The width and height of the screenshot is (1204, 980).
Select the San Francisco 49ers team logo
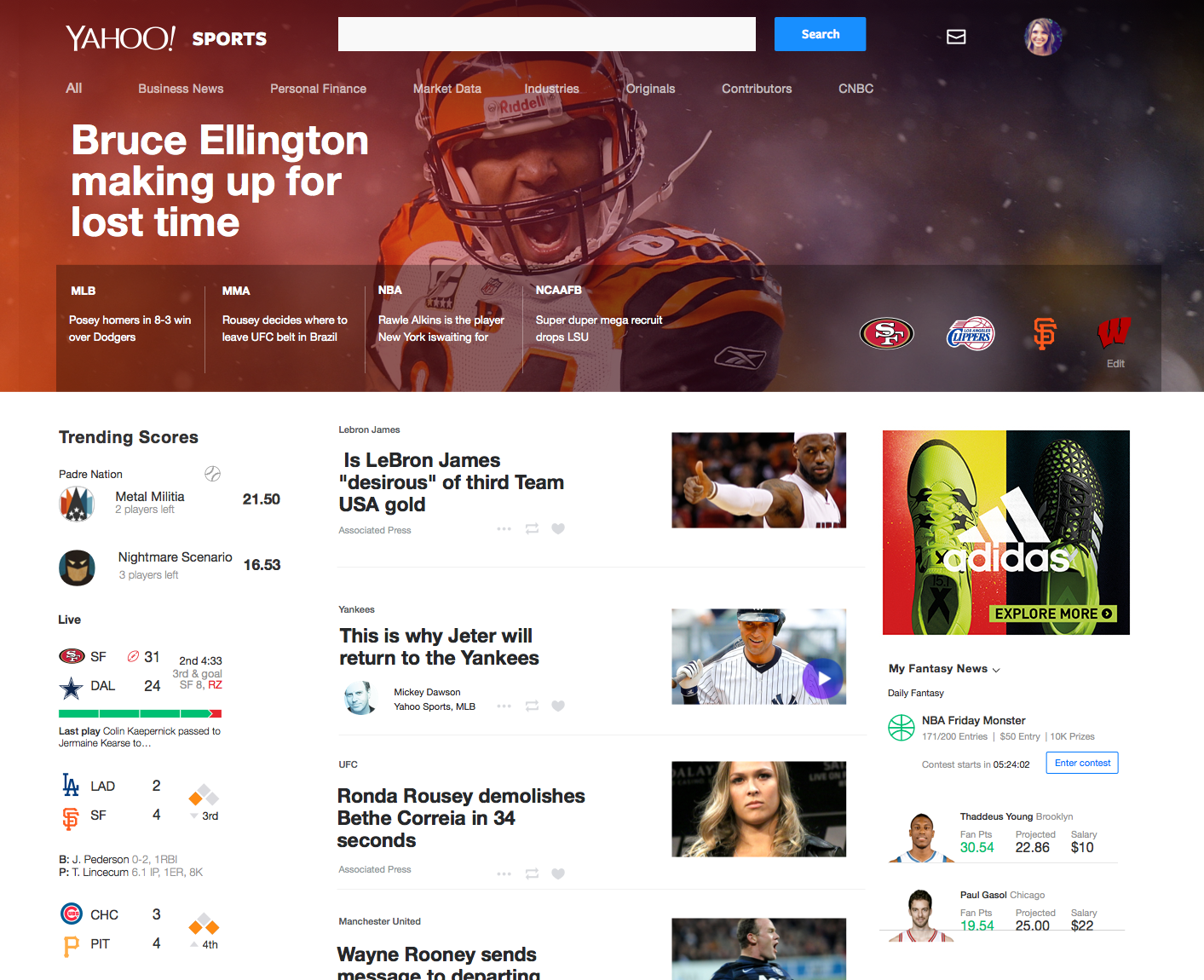click(x=887, y=333)
